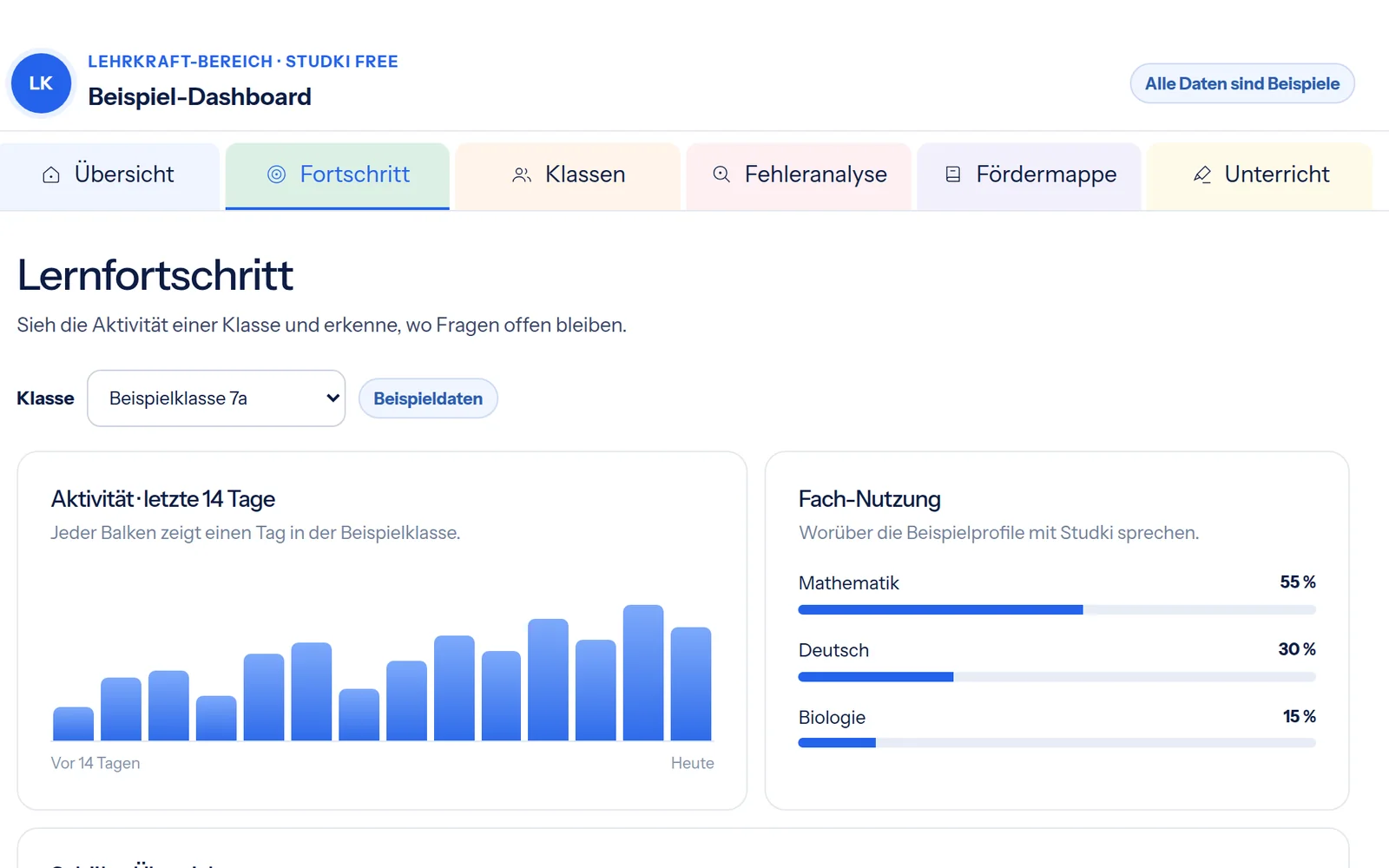Click the Beispieldaten pill
The height and width of the screenshot is (868, 1389).
tap(428, 398)
